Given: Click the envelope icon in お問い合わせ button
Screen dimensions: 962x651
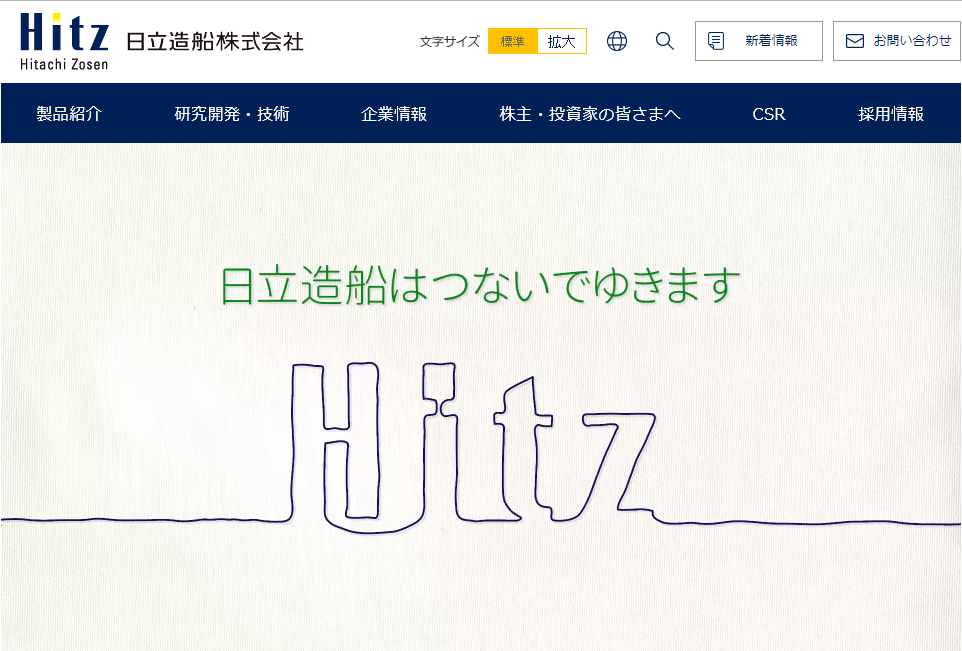Looking at the screenshot, I should [855, 41].
